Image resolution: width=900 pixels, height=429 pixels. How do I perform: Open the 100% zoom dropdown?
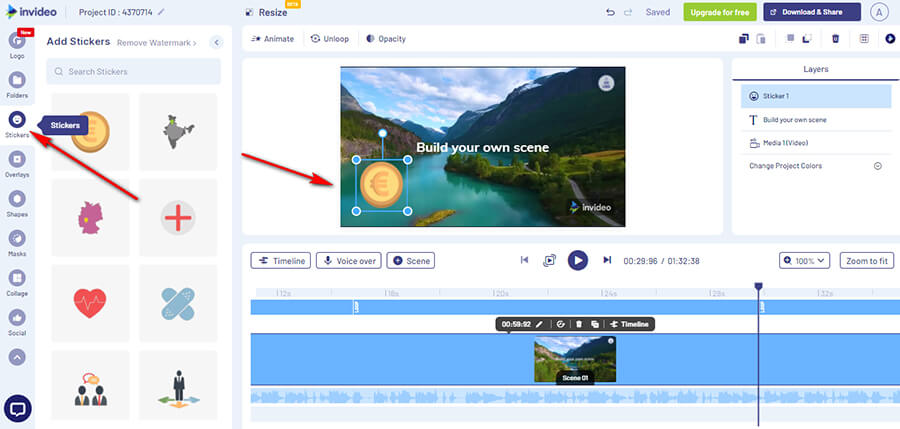[807, 260]
